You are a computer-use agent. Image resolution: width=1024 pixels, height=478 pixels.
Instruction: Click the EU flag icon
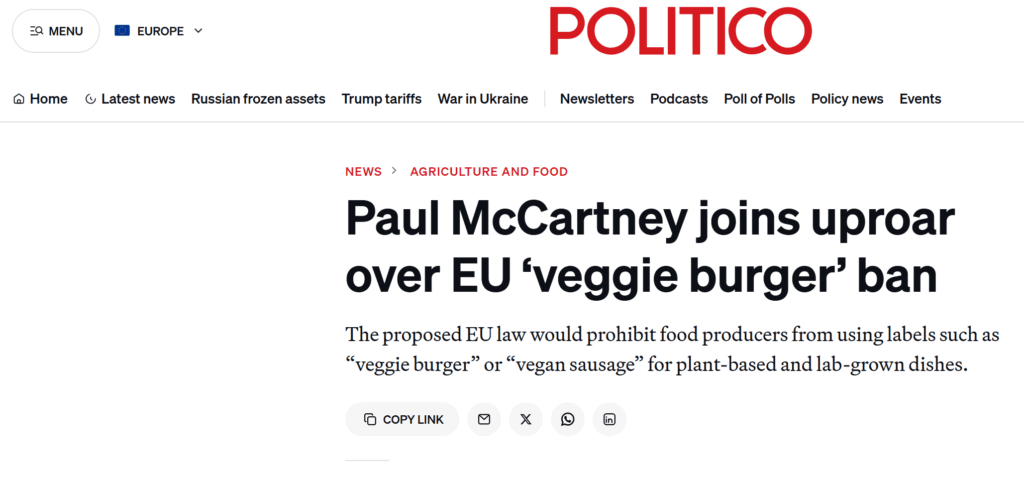click(123, 31)
